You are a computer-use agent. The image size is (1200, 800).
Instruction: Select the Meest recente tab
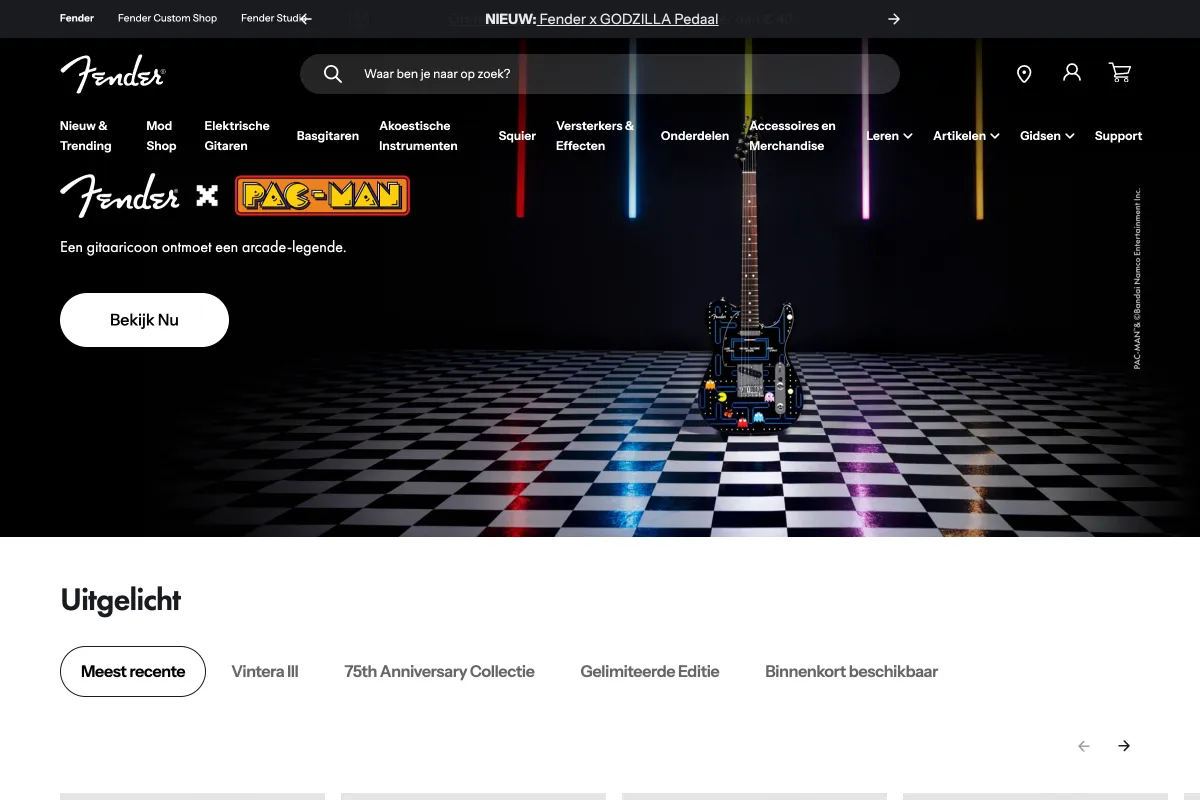point(133,671)
